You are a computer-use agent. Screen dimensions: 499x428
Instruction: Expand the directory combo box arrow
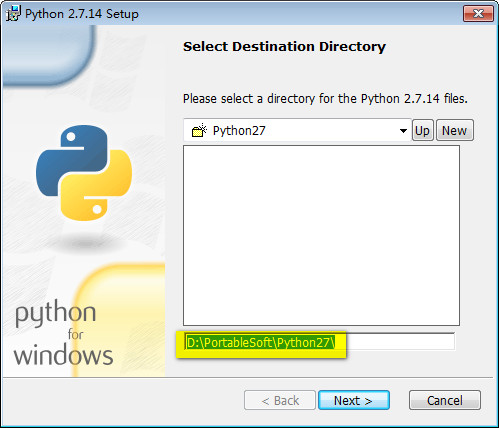tap(403, 131)
